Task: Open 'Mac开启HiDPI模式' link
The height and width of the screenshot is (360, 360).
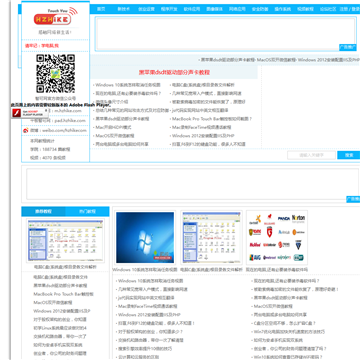Action: click(113, 127)
